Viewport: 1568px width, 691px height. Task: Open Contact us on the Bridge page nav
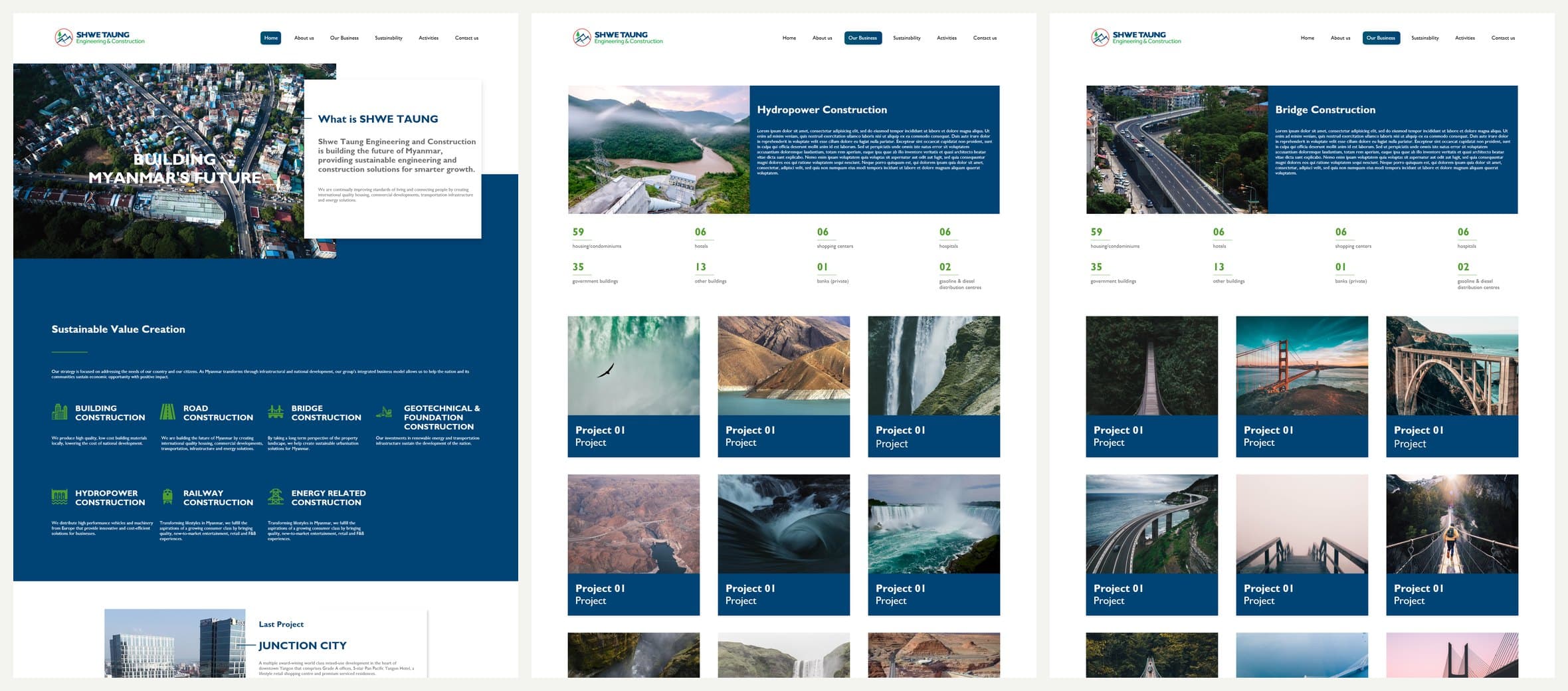pos(1503,38)
